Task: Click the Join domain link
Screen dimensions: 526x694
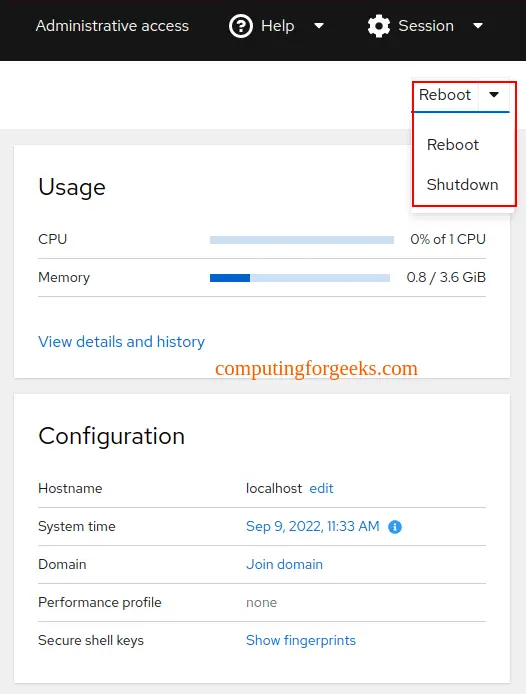Action: tap(284, 564)
